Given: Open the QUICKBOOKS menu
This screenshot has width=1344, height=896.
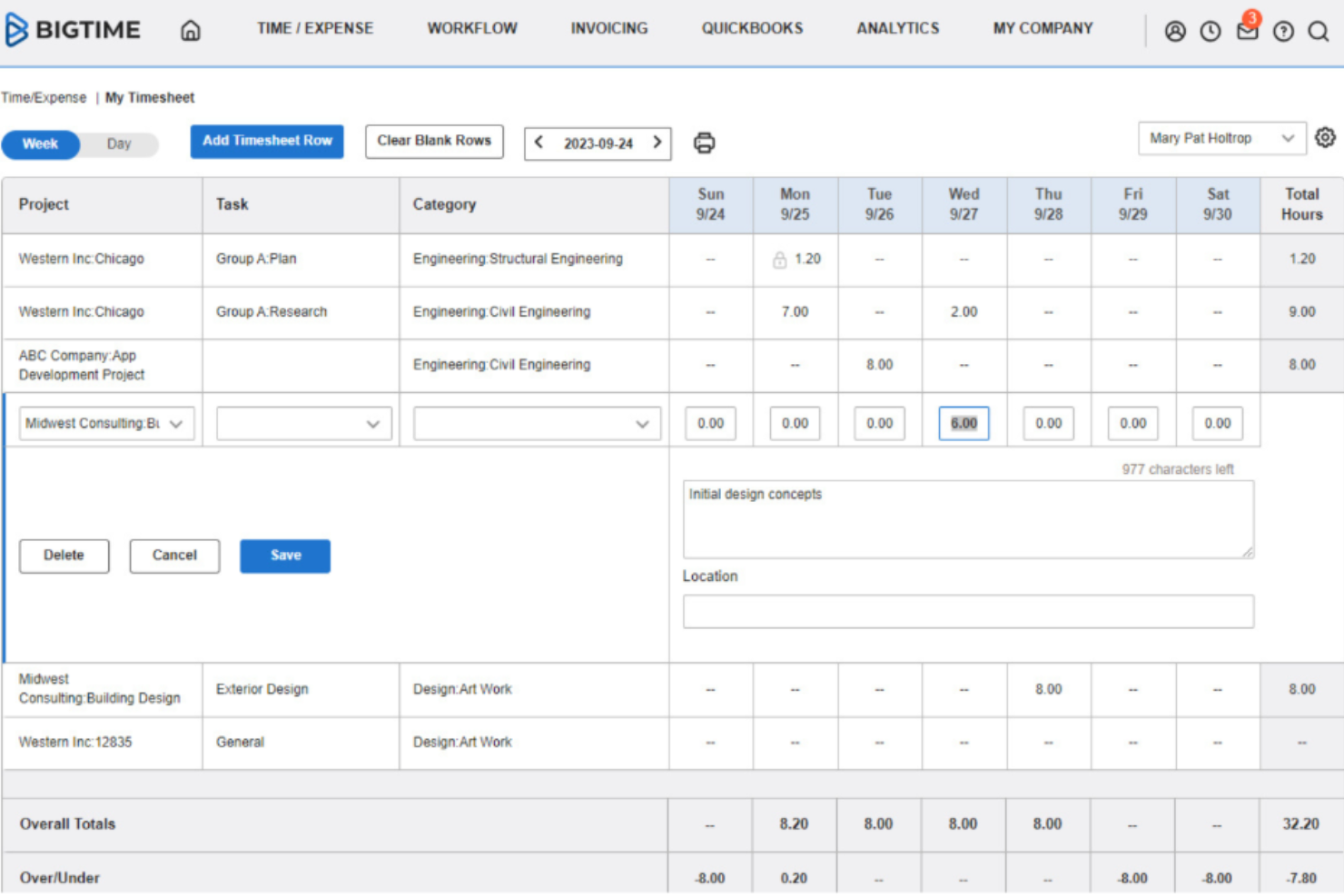Looking at the screenshot, I should tap(752, 29).
